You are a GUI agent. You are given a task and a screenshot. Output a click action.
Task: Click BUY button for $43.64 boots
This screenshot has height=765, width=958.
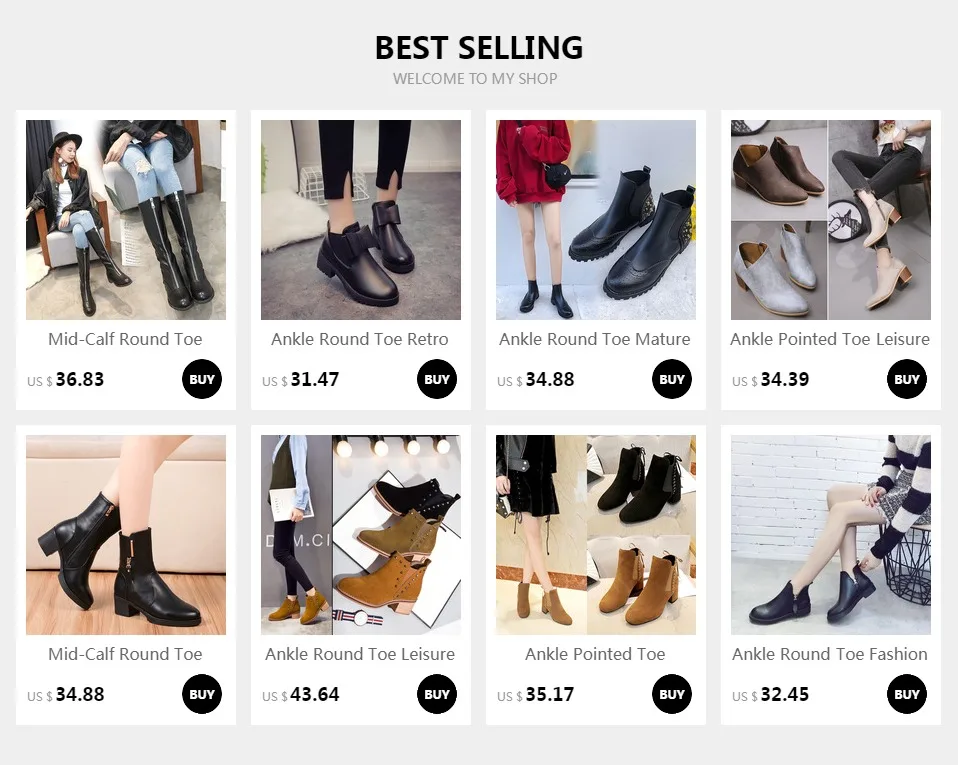point(437,694)
